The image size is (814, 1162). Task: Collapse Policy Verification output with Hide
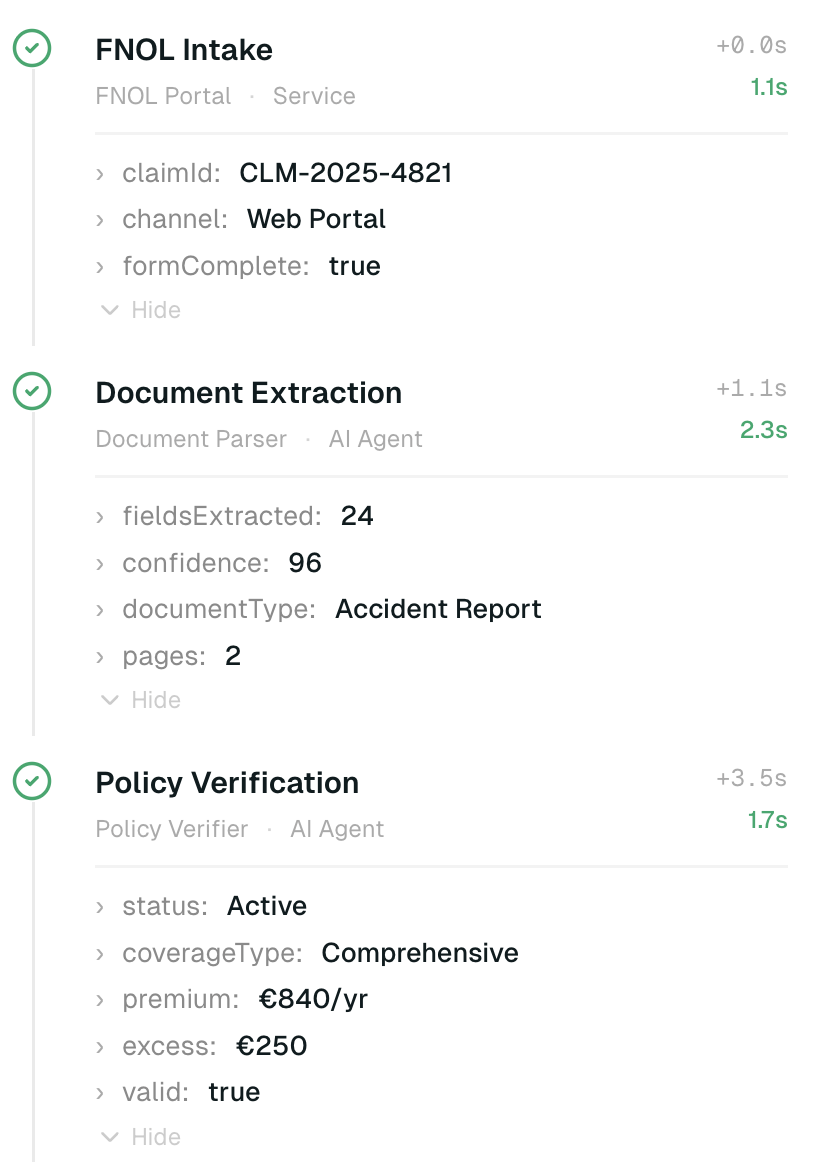(x=138, y=1137)
